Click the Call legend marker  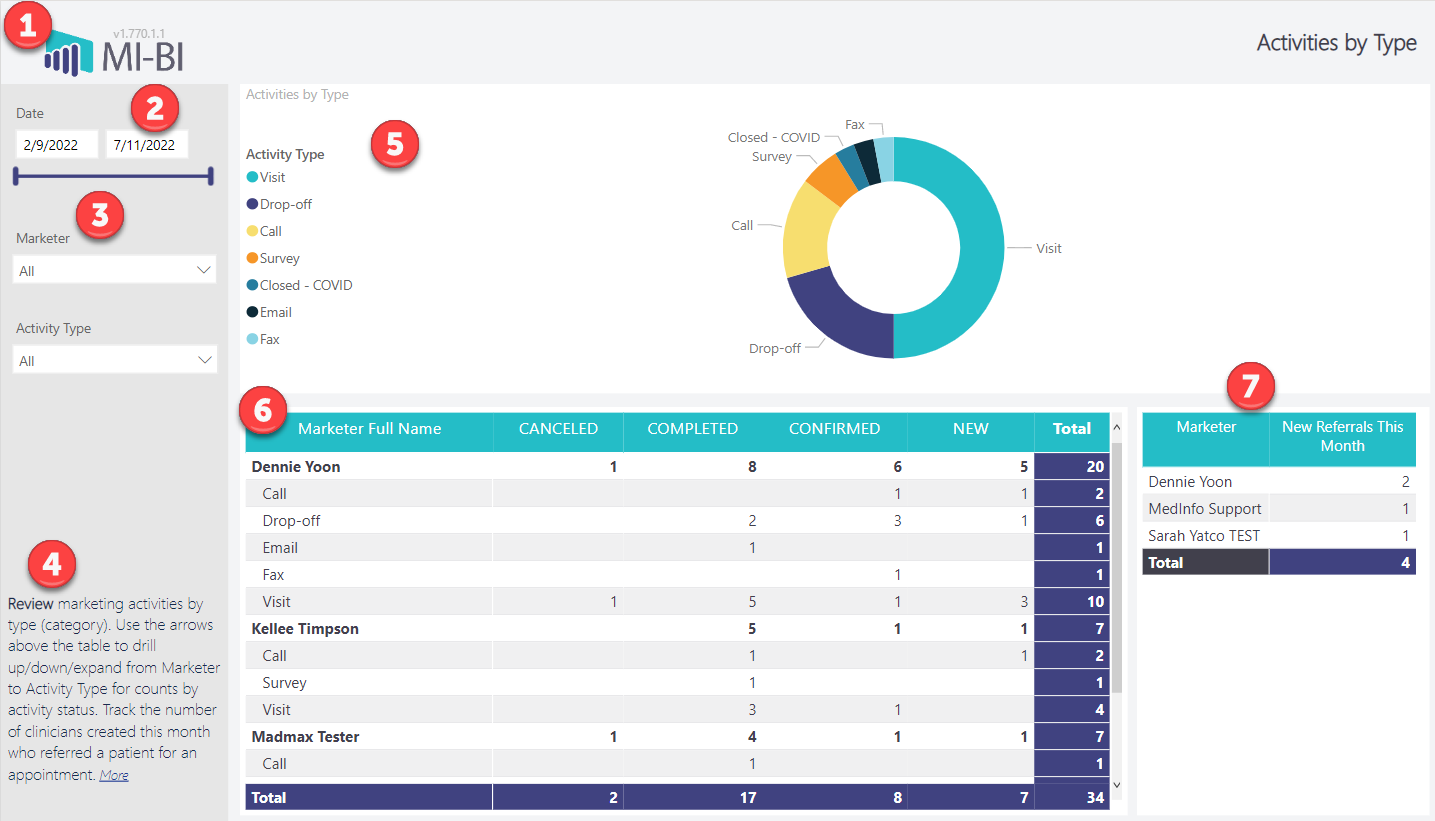pyautogui.click(x=250, y=230)
